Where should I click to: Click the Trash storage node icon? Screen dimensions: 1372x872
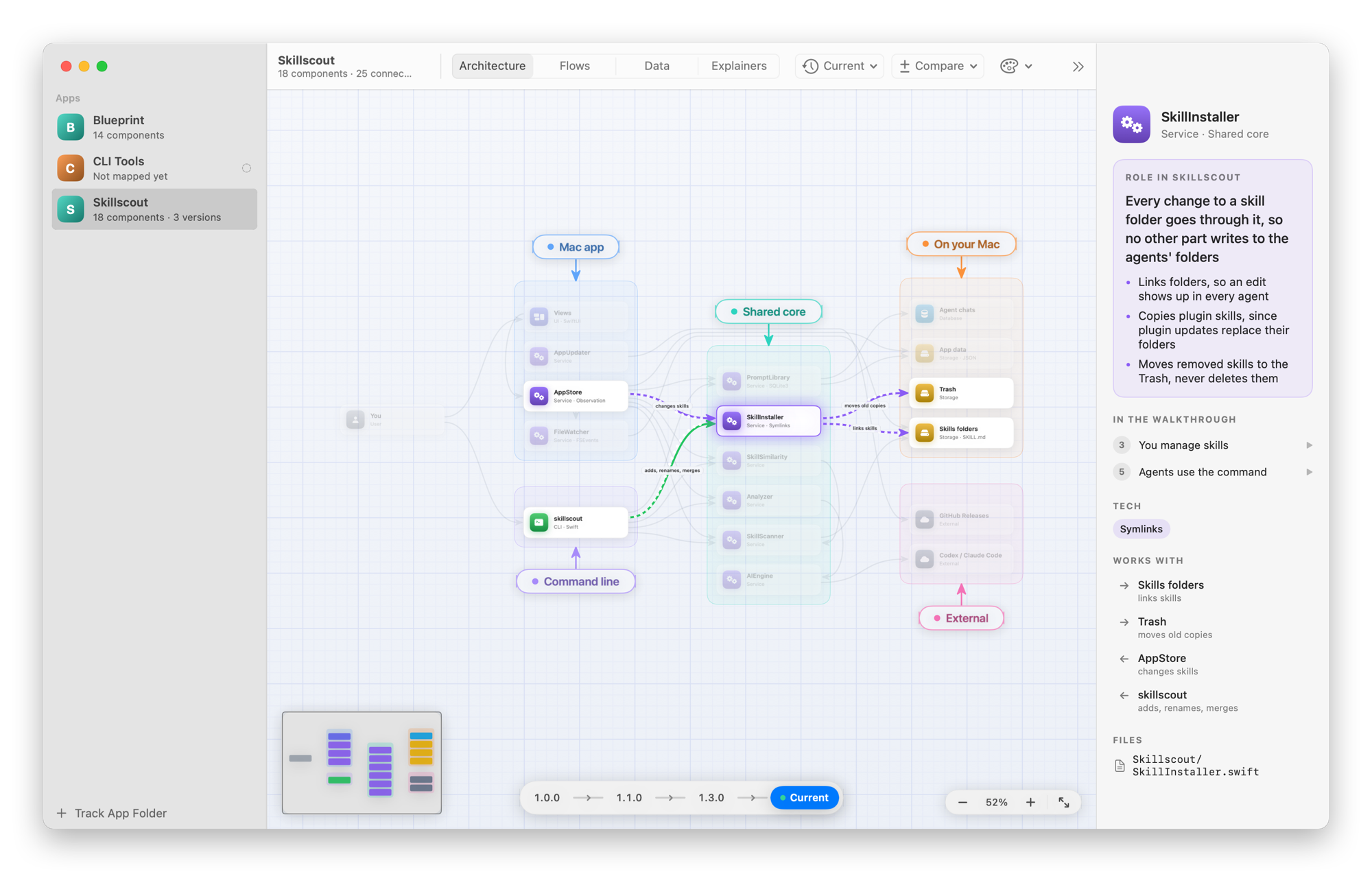[x=925, y=393]
